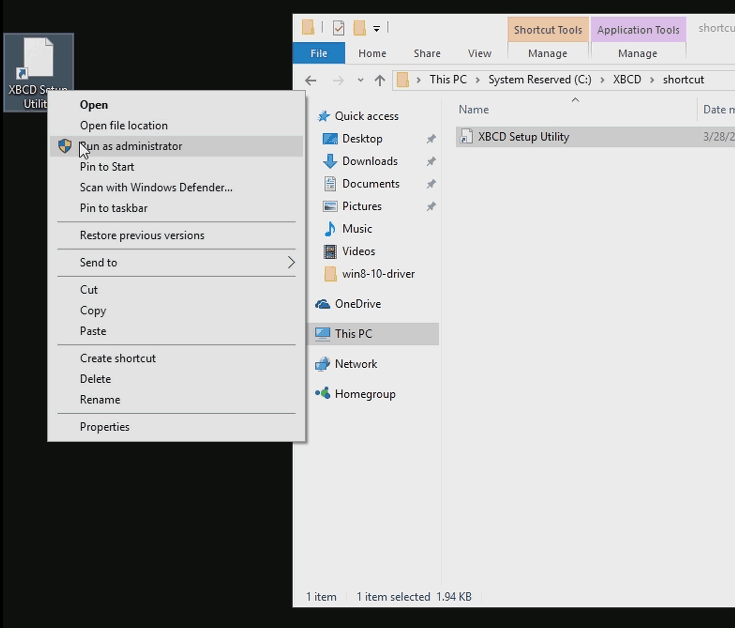Open Manage tab under Shortcut Tools

coord(548,53)
